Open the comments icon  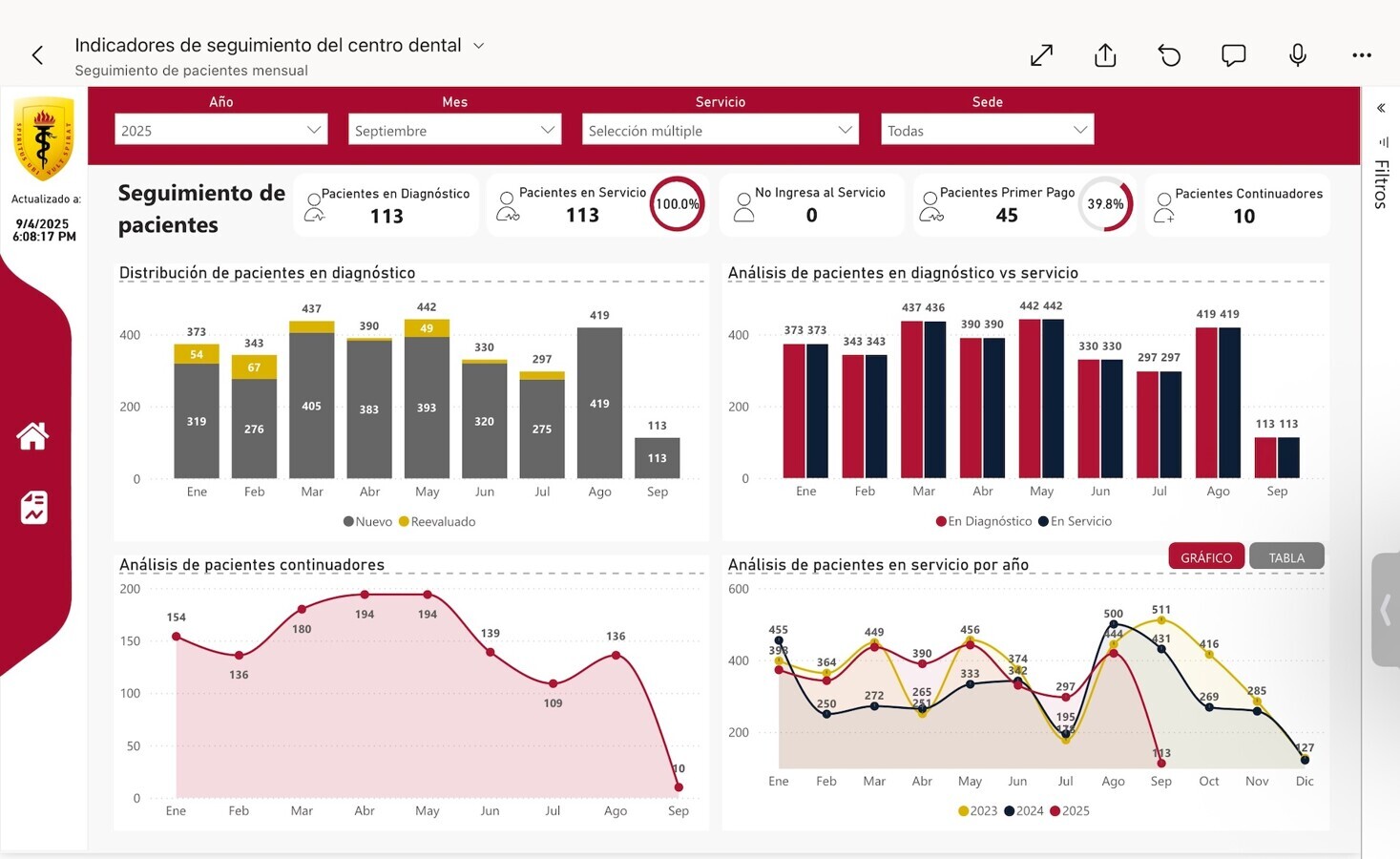pos(1233,55)
